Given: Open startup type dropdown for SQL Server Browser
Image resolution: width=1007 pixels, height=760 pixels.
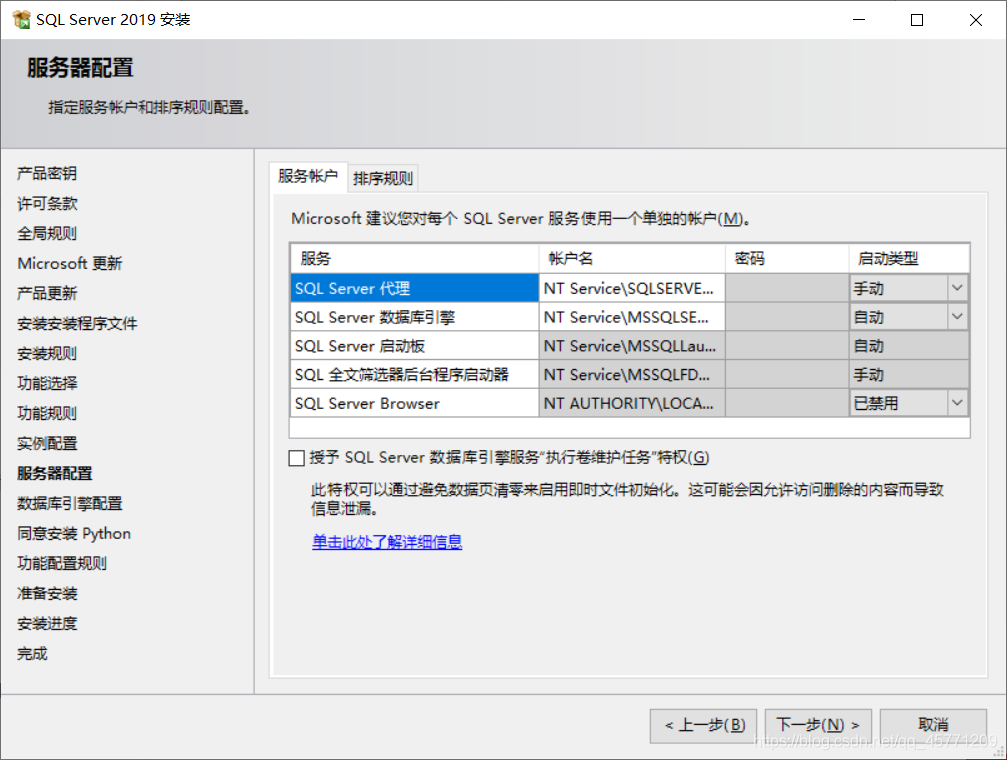Looking at the screenshot, I should pyautogui.click(x=957, y=403).
